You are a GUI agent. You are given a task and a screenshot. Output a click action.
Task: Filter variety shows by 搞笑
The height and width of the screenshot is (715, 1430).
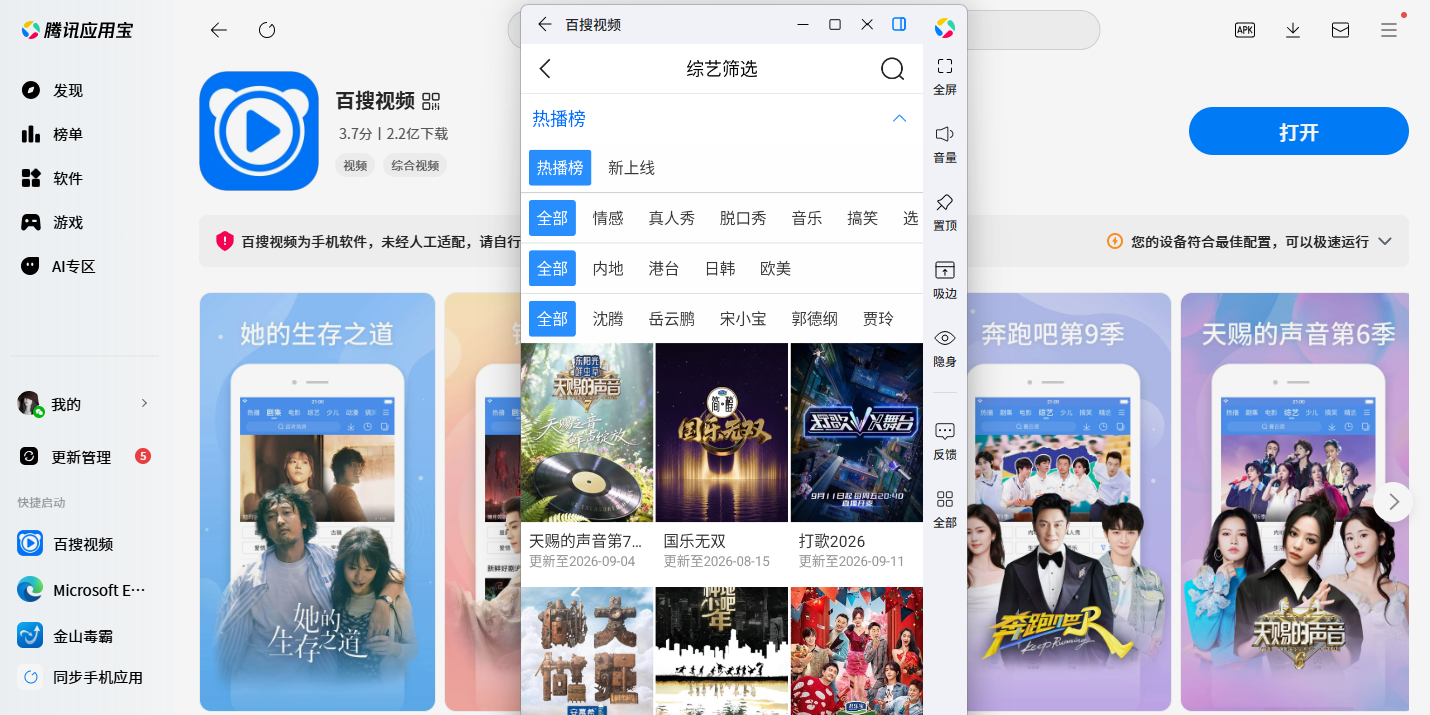(x=862, y=218)
